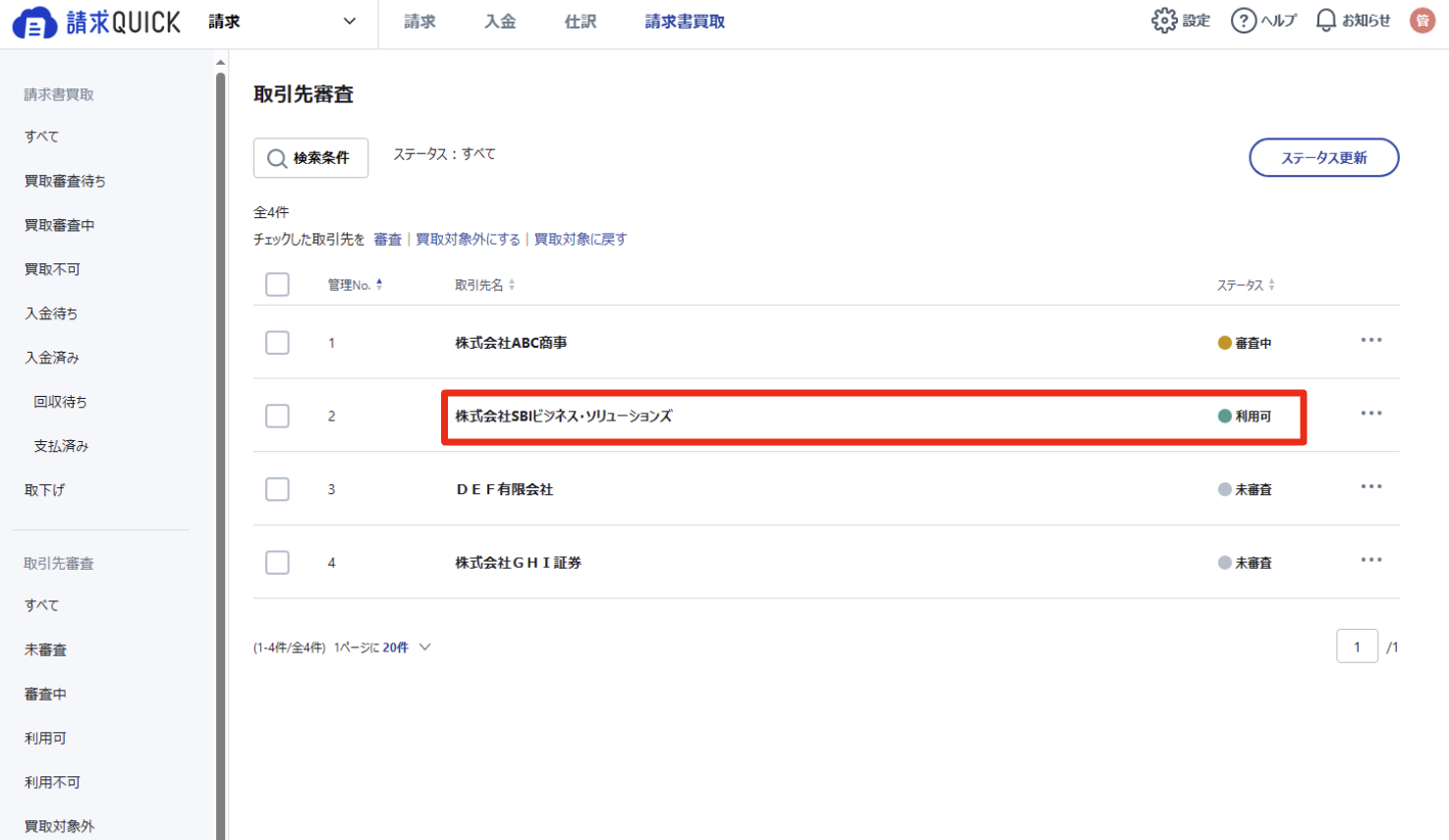The width and height of the screenshot is (1449, 840).
Task: Toggle the select-all header checkbox
Action: click(277, 285)
